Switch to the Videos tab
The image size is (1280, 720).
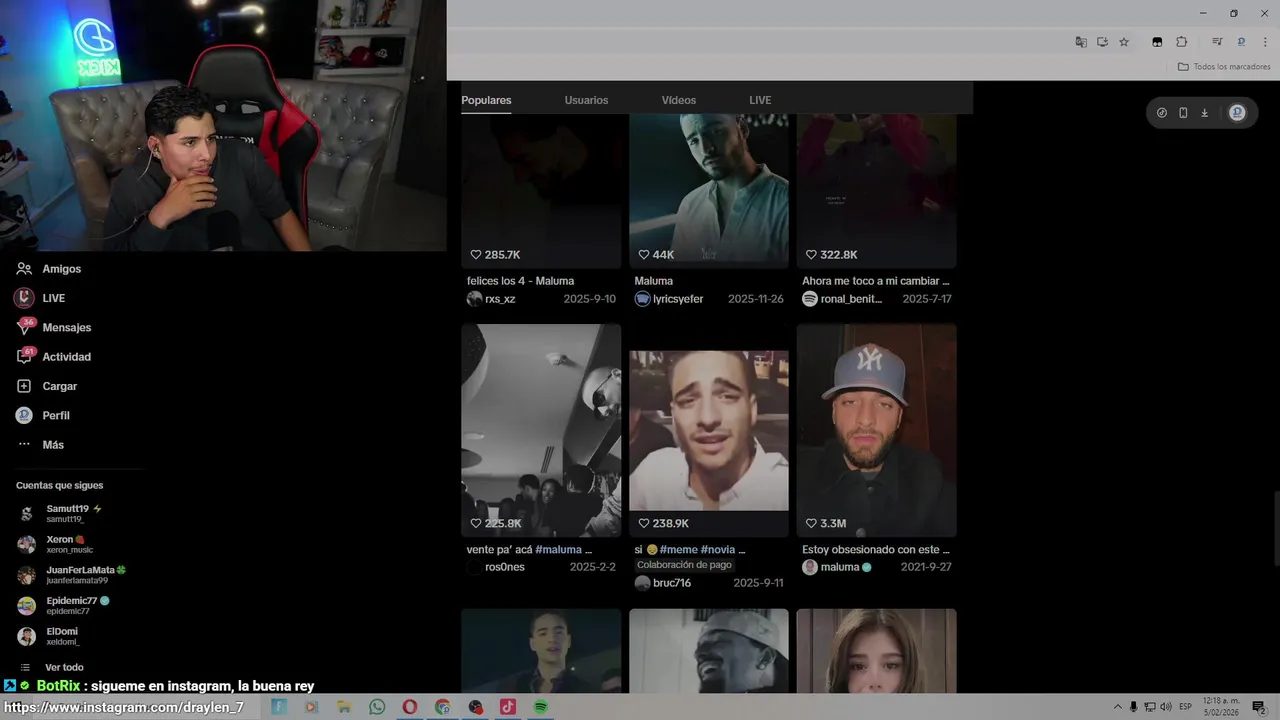point(678,100)
